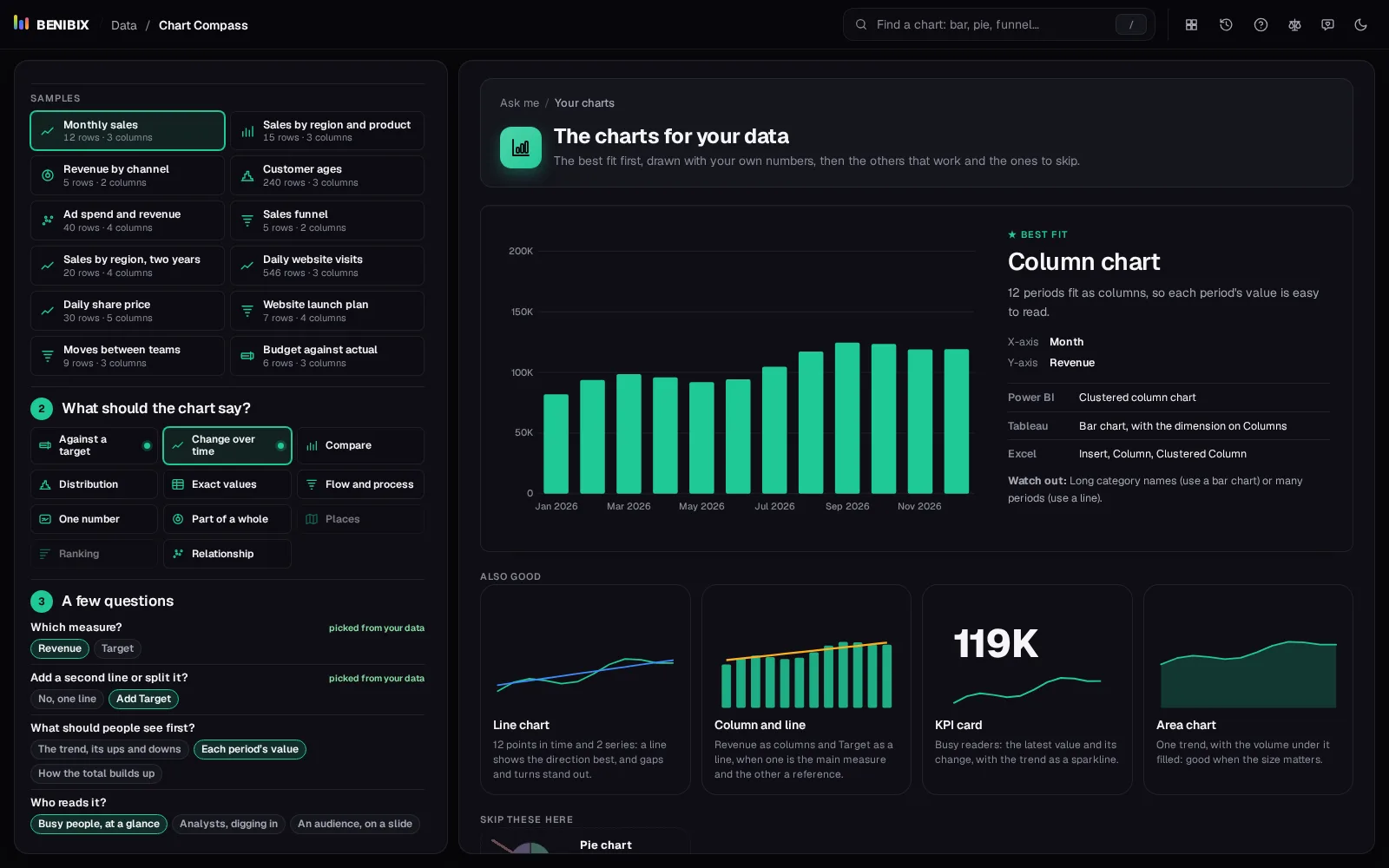Select the Part of a whole intent
The height and width of the screenshot is (868, 1389).
[x=227, y=519]
